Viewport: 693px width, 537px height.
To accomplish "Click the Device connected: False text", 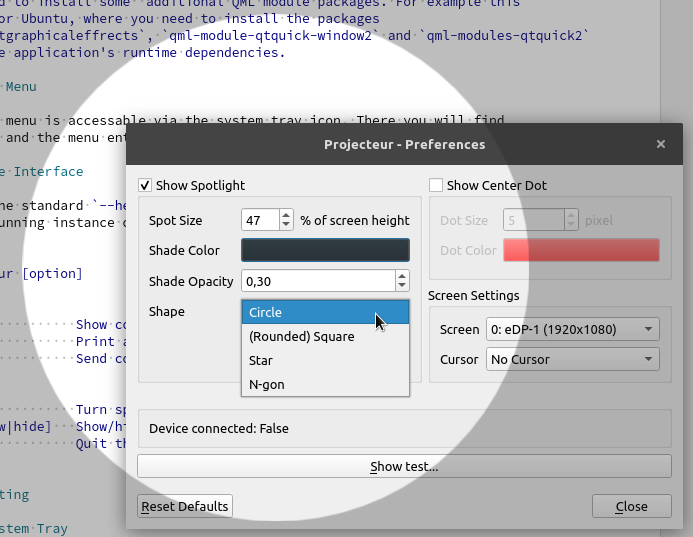I will click(219, 428).
